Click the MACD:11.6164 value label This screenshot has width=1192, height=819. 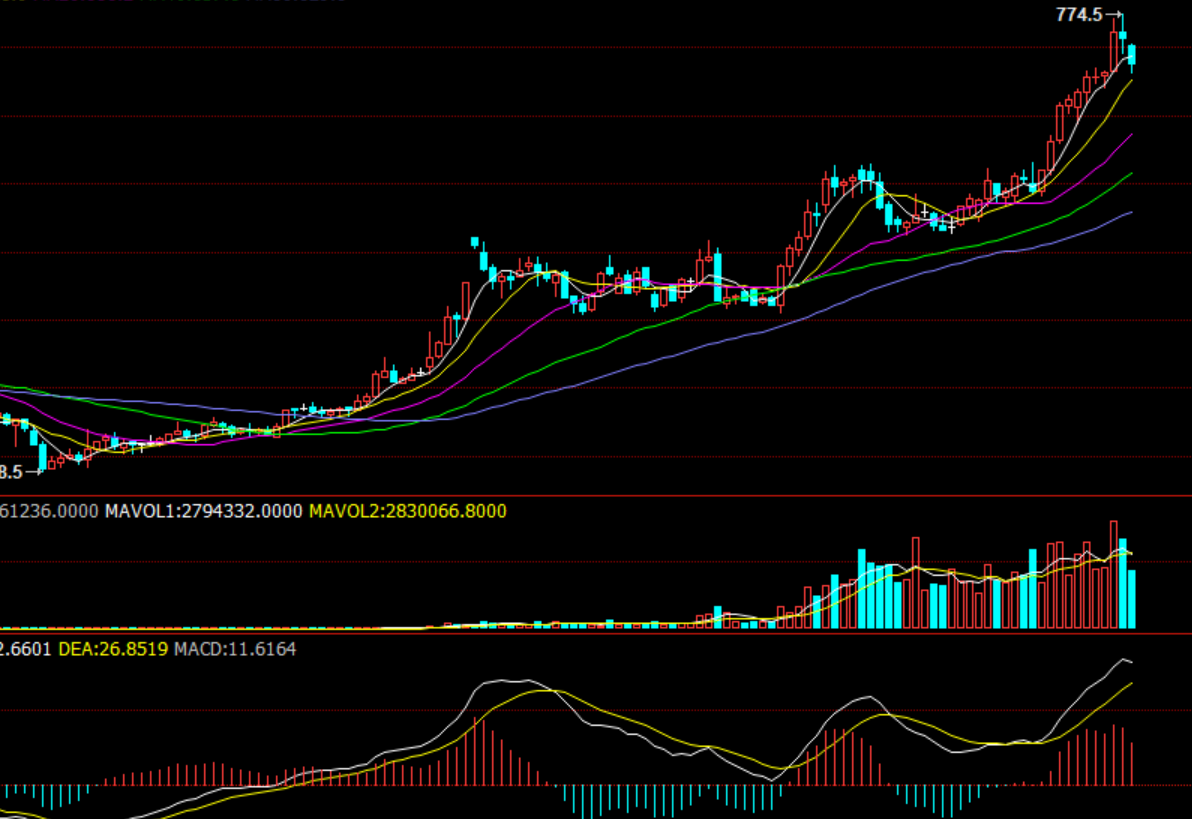(x=235, y=649)
